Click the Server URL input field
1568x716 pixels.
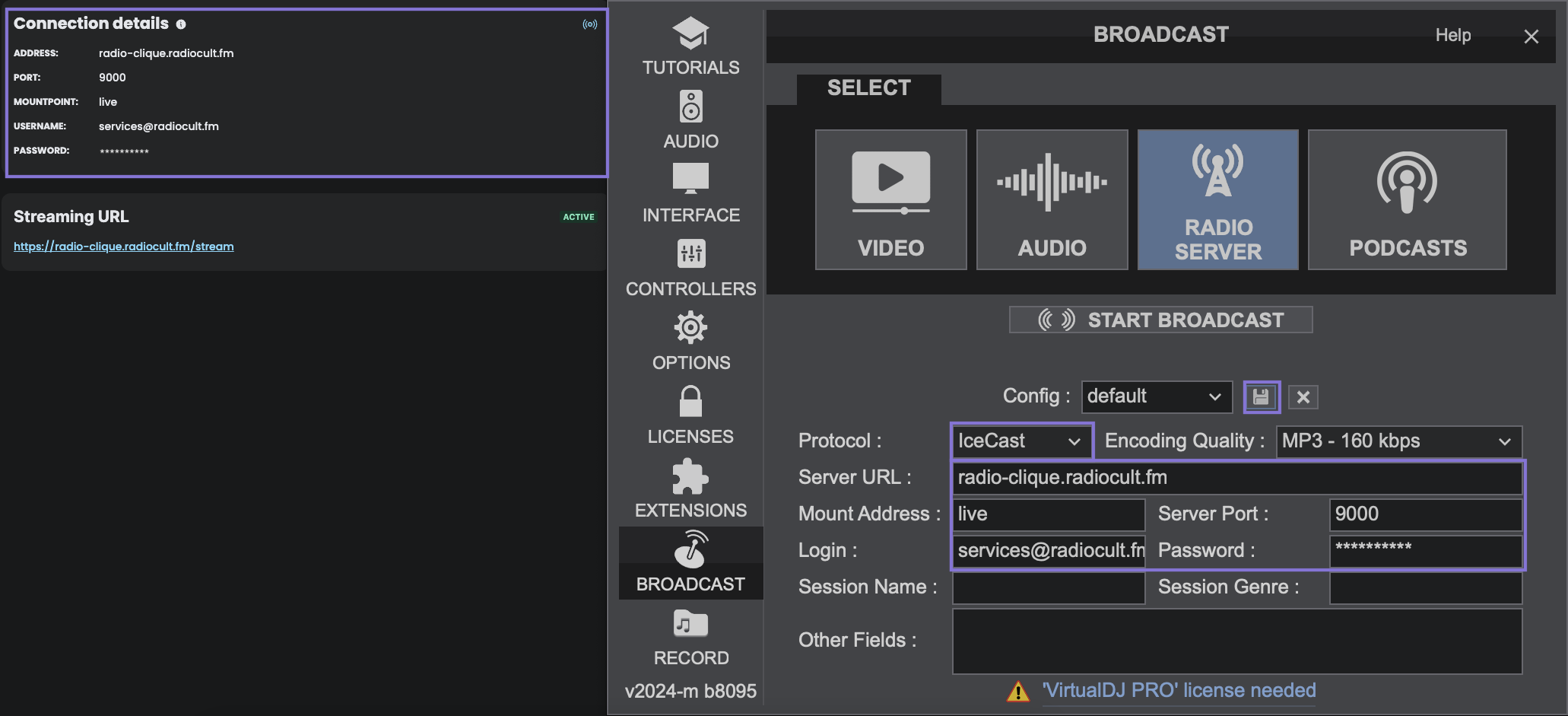click(x=1237, y=478)
